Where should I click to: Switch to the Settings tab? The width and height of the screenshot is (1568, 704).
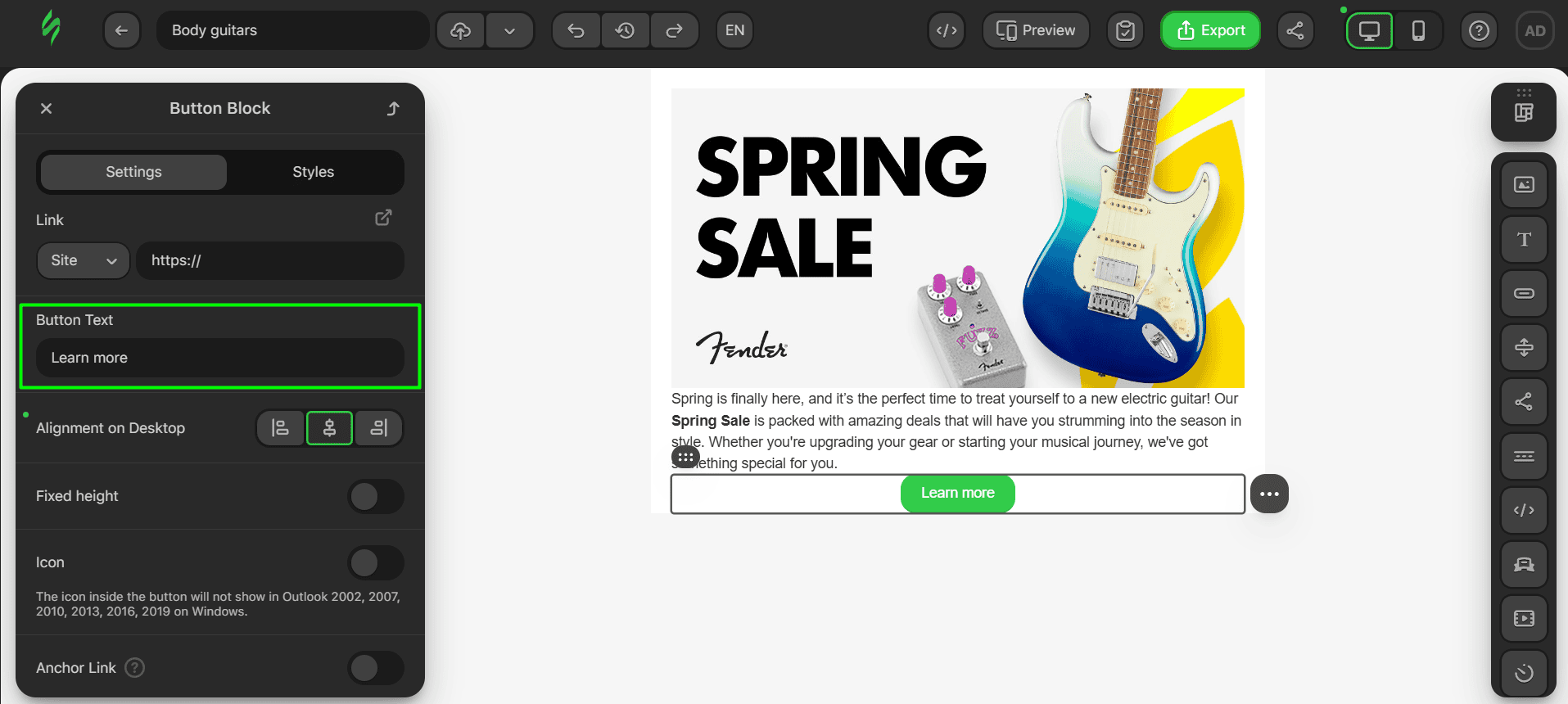click(x=133, y=172)
